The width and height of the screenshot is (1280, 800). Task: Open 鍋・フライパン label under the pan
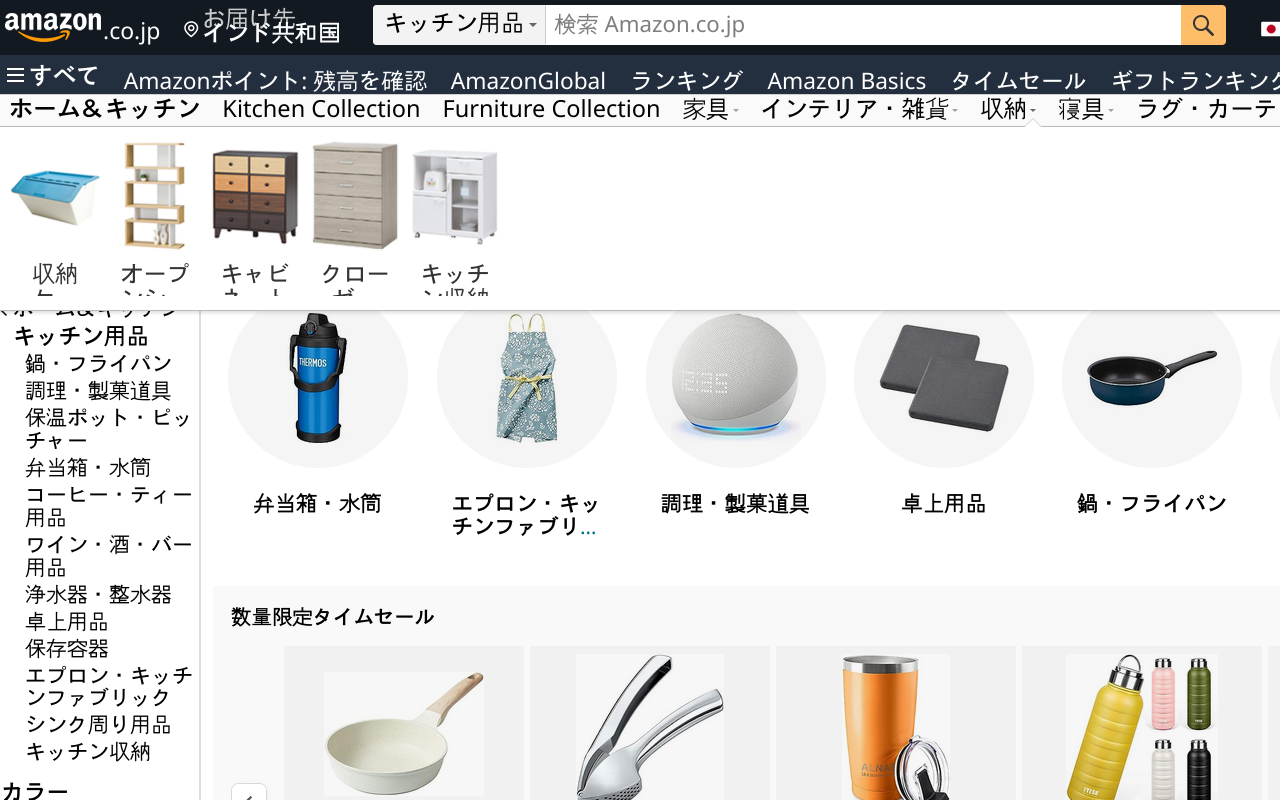(1152, 504)
